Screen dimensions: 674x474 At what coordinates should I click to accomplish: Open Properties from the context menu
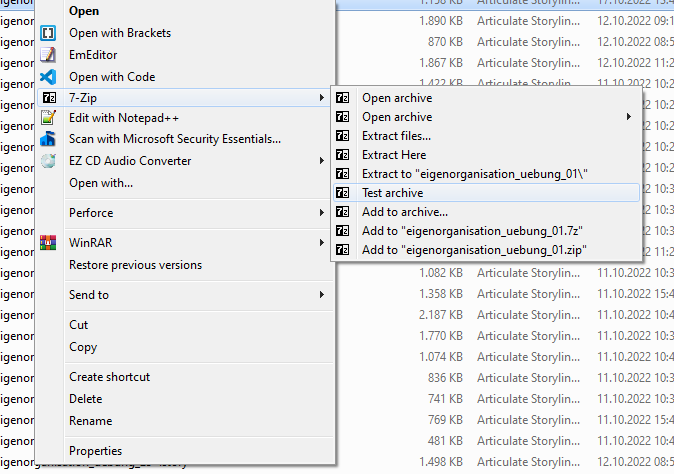tap(95, 451)
